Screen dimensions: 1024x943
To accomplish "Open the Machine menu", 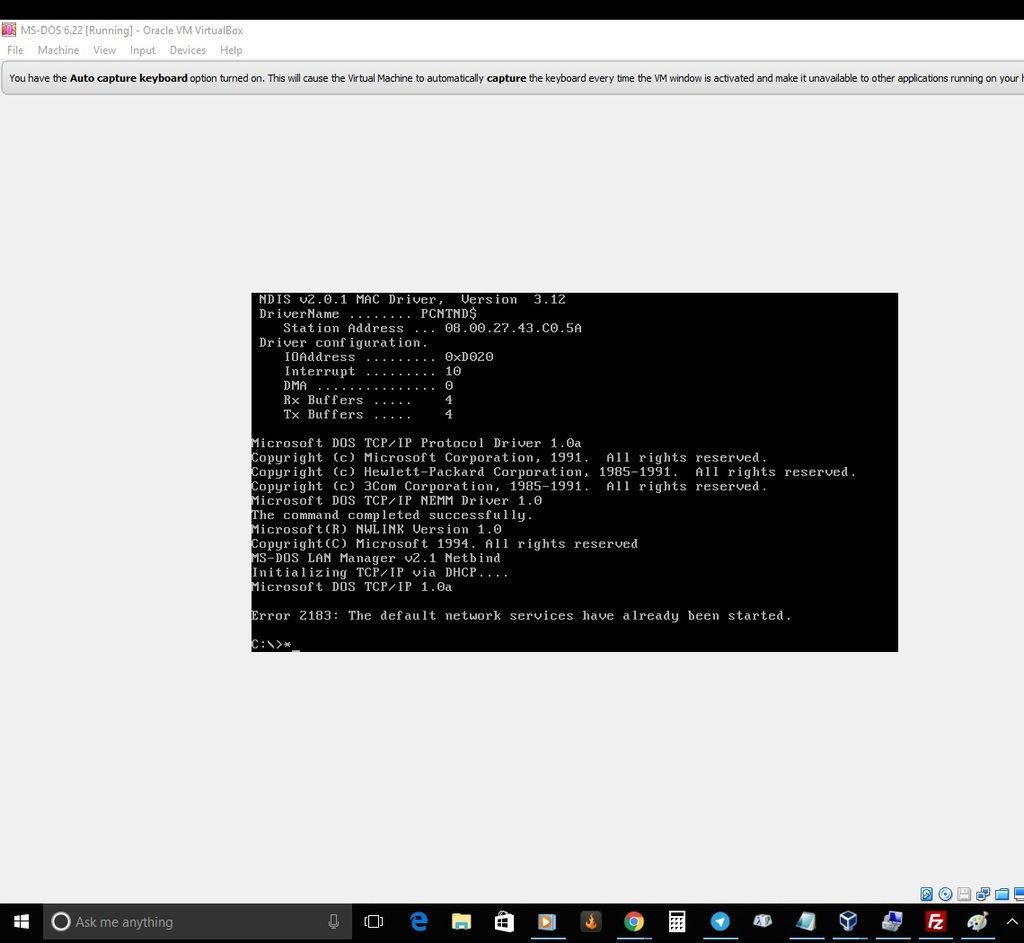I will (57, 50).
